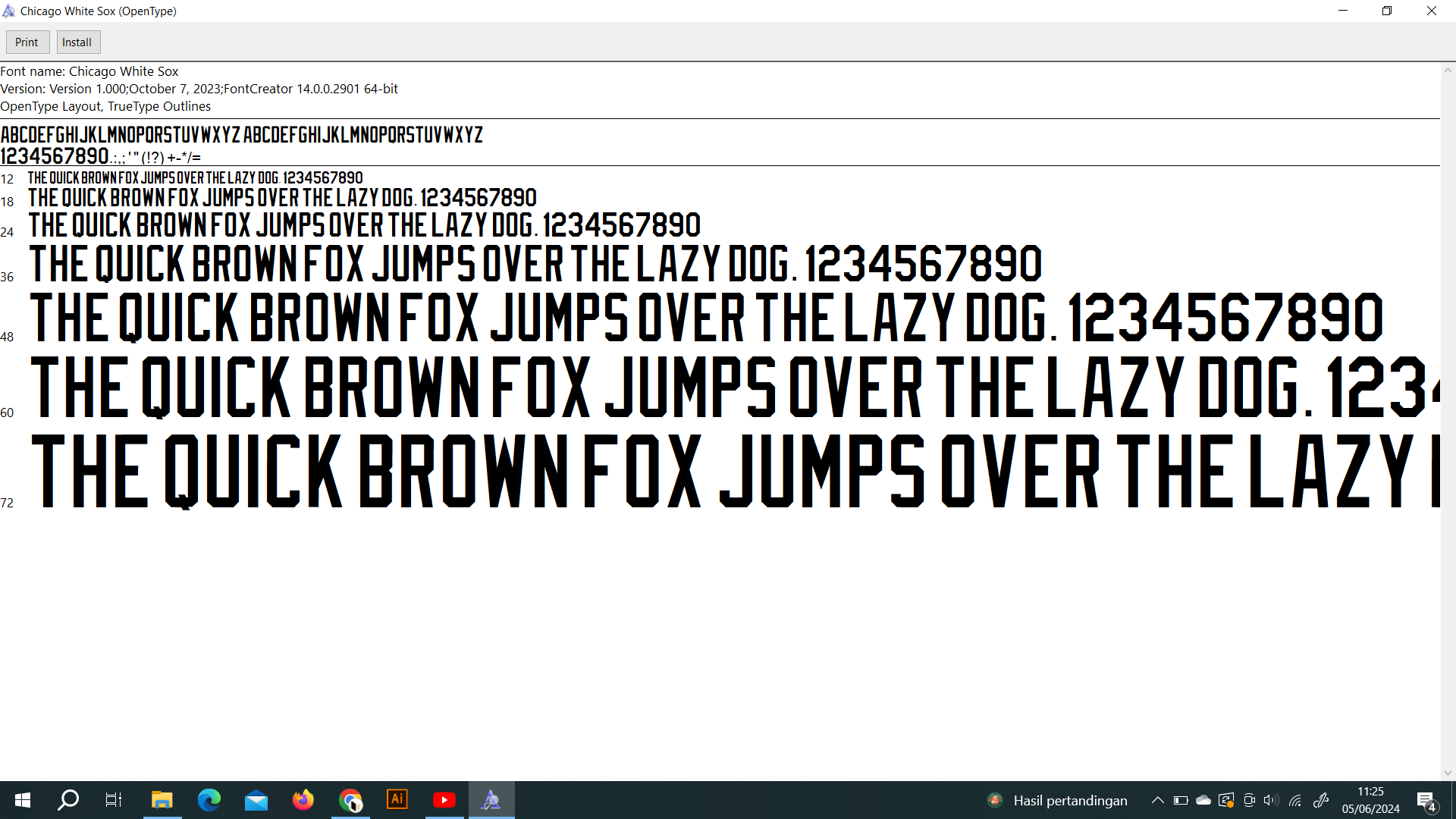Open taskbar Search
Viewport: 1456px width, 819px height.
tap(68, 800)
